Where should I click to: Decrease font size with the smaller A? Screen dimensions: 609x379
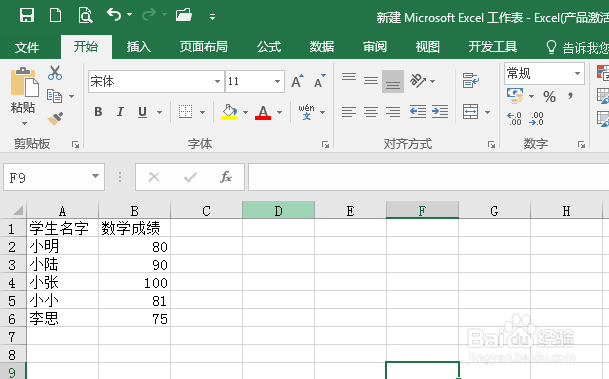(x=320, y=81)
